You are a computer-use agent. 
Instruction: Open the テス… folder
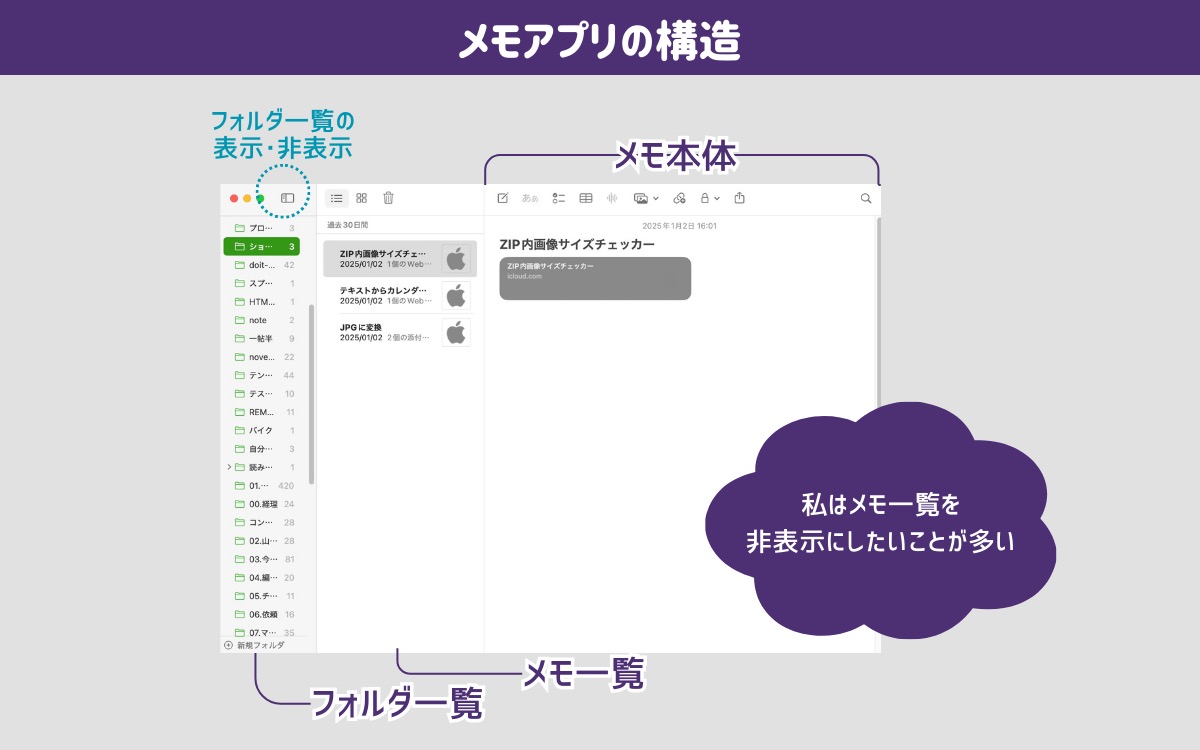(262, 393)
